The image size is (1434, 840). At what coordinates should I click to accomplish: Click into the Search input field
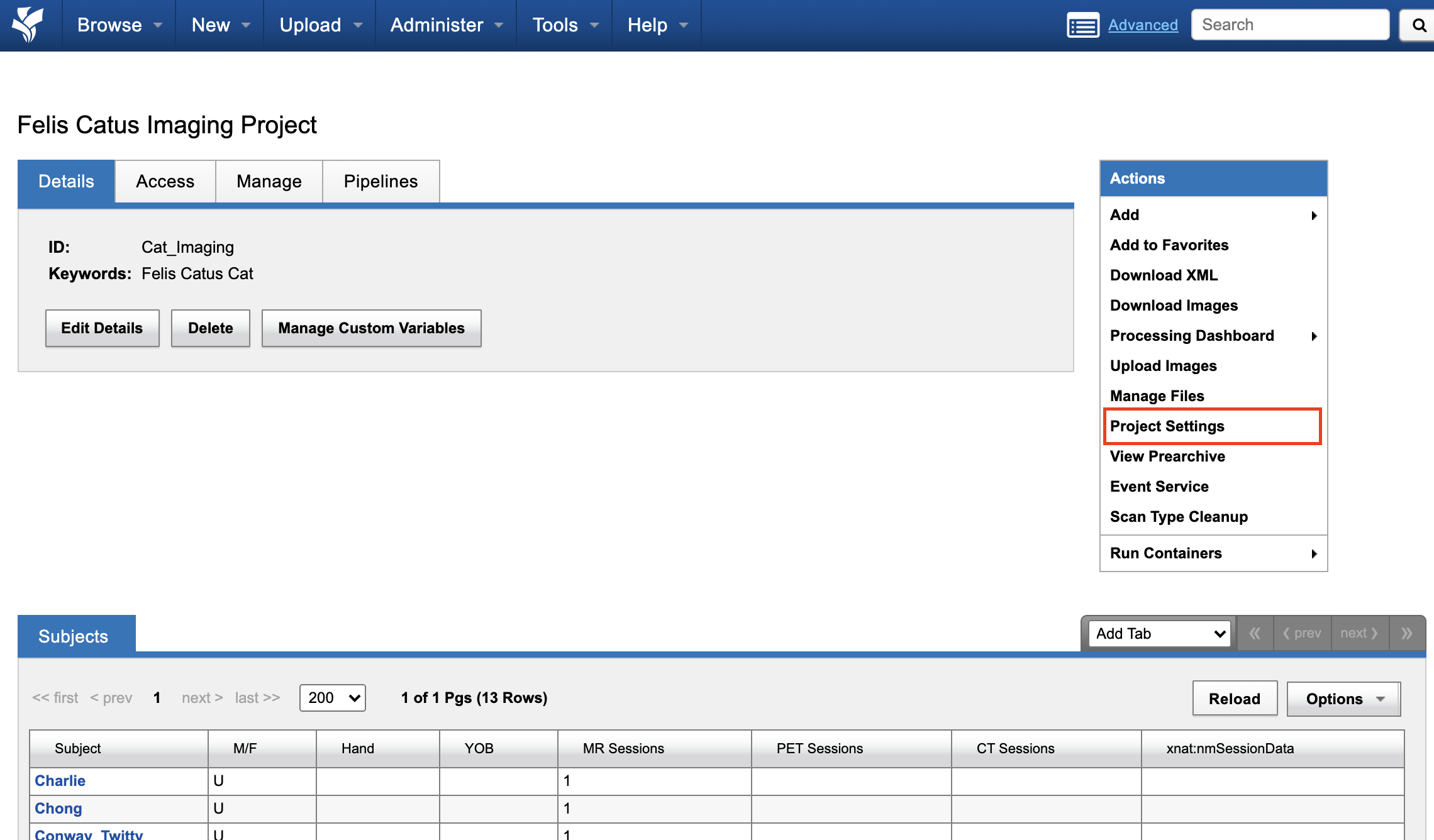1289,25
